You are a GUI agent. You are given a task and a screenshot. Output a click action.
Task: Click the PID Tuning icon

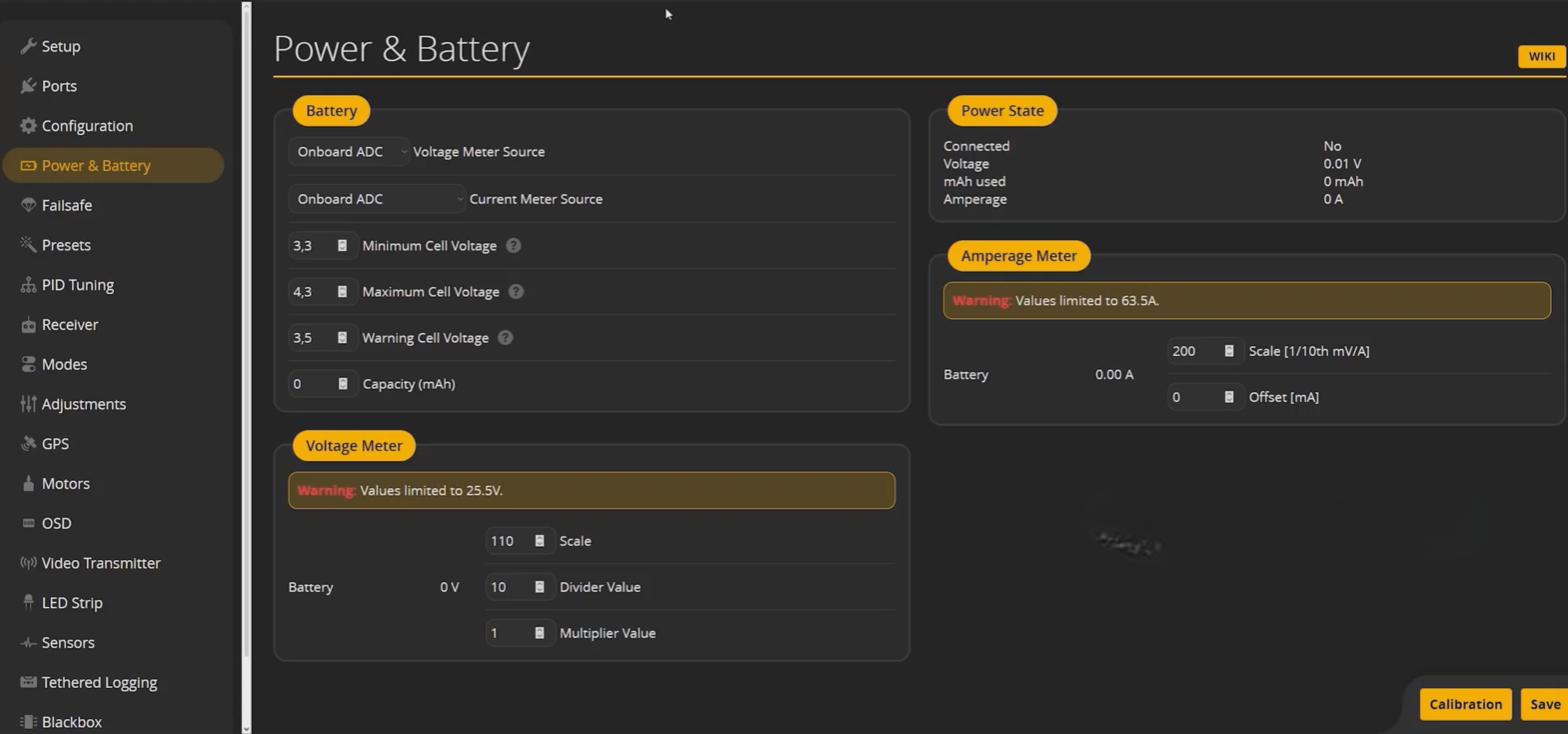click(28, 285)
